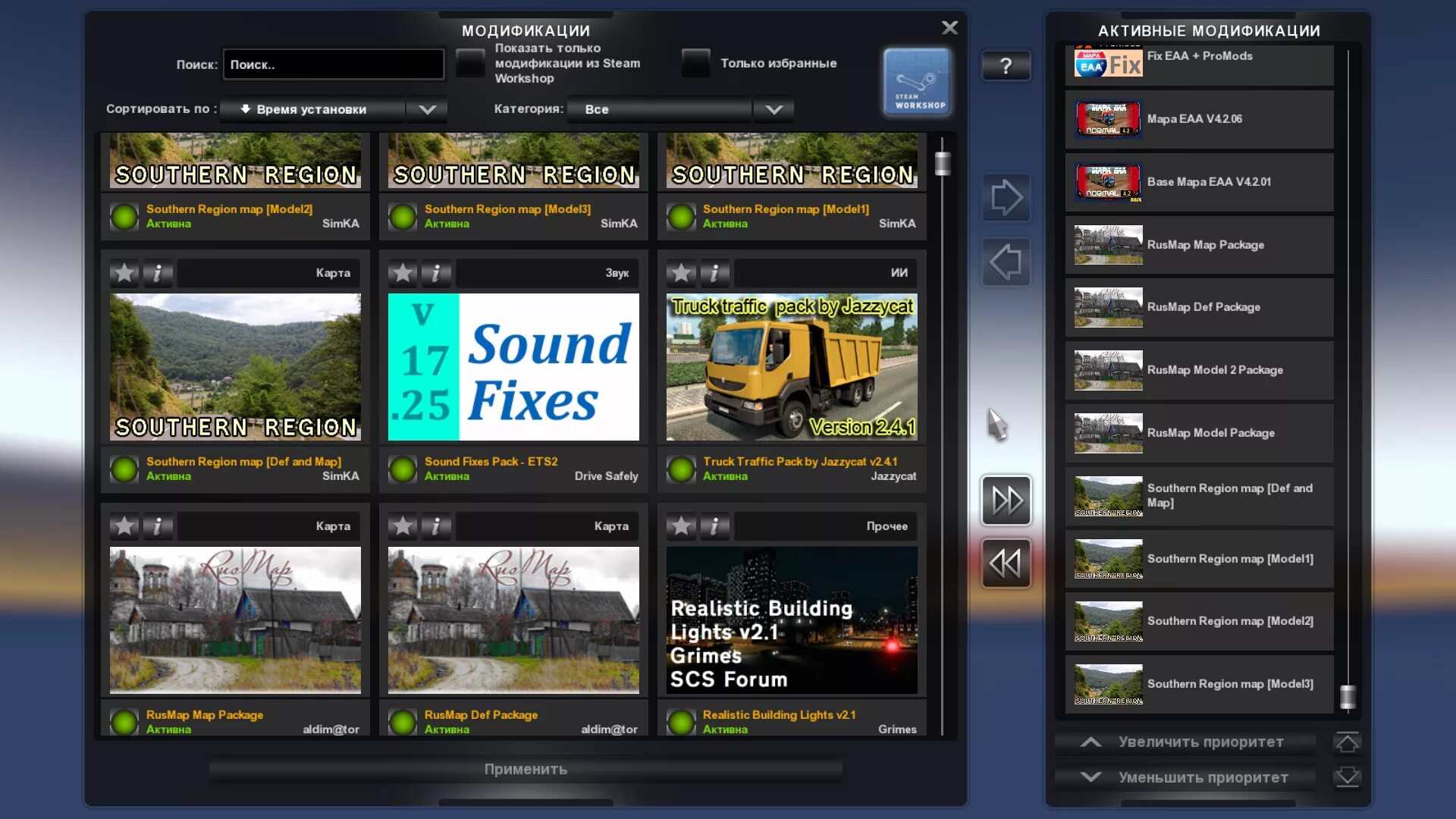Select RusMap Def Package in active list
Screen dimensions: 1456x819
click(1199, 307)
